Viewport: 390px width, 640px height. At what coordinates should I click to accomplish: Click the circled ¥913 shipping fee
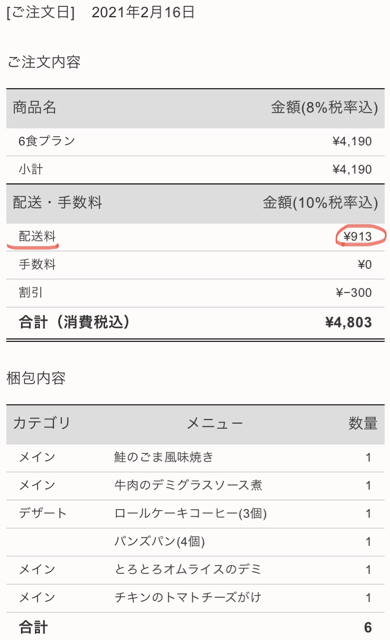[x=358, y=237]
